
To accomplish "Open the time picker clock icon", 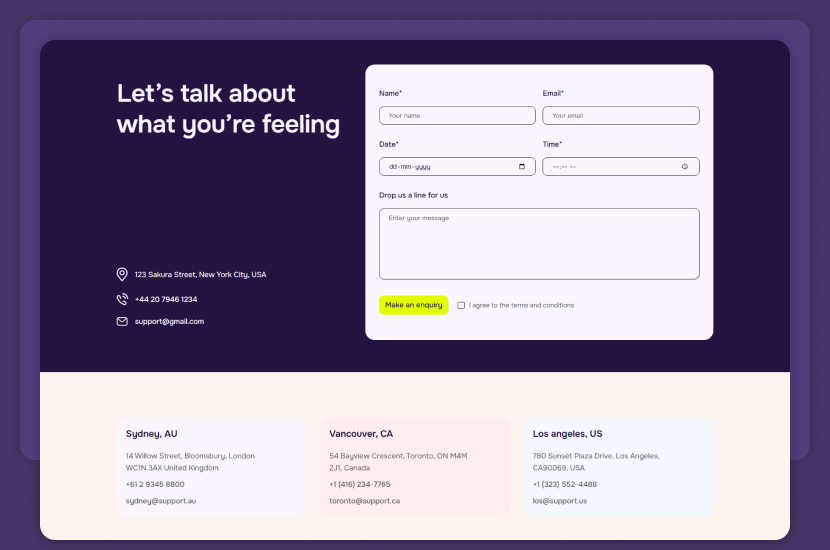I will tap(685, 167).
